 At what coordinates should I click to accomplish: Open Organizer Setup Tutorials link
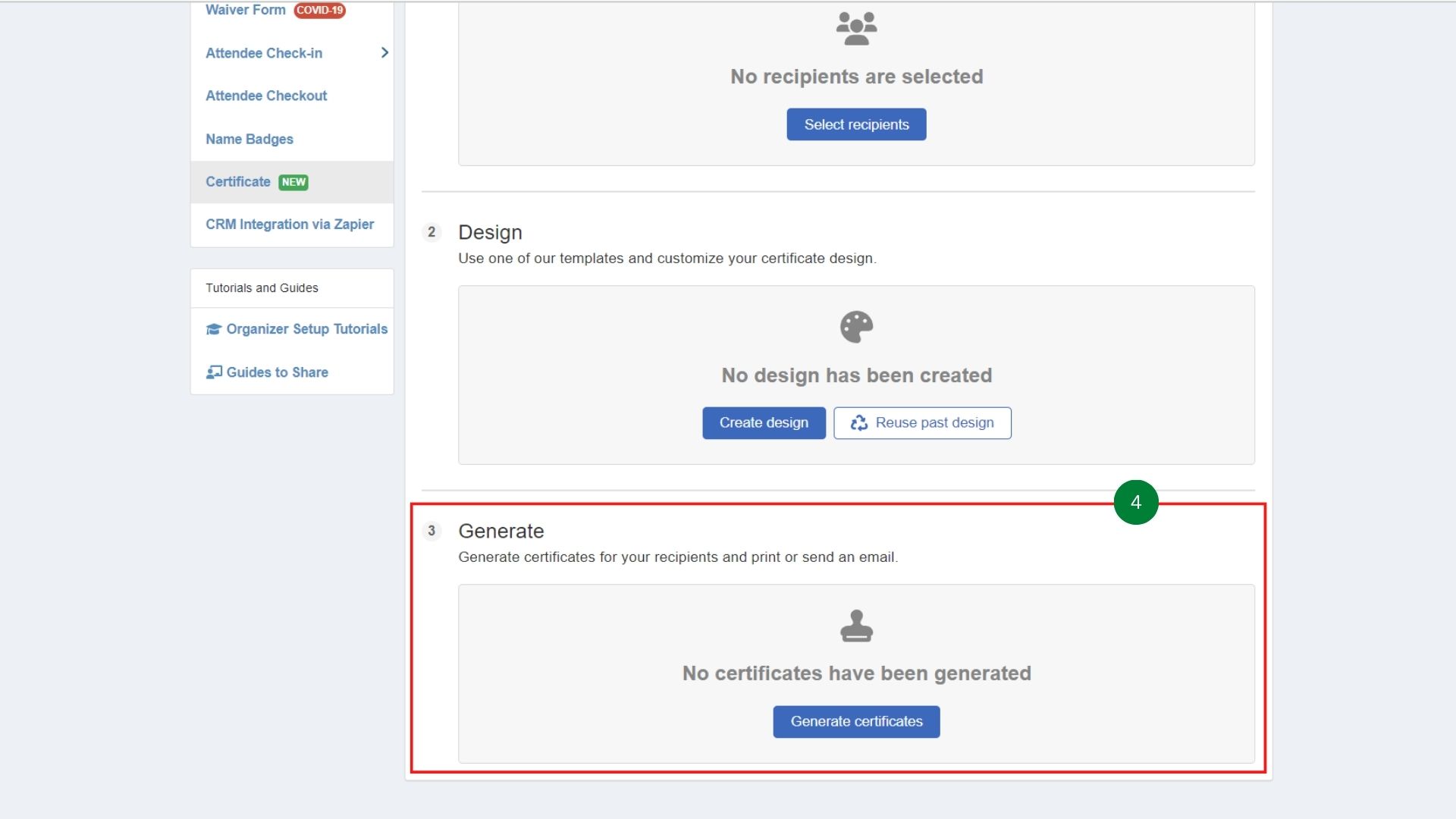[306, 329]
